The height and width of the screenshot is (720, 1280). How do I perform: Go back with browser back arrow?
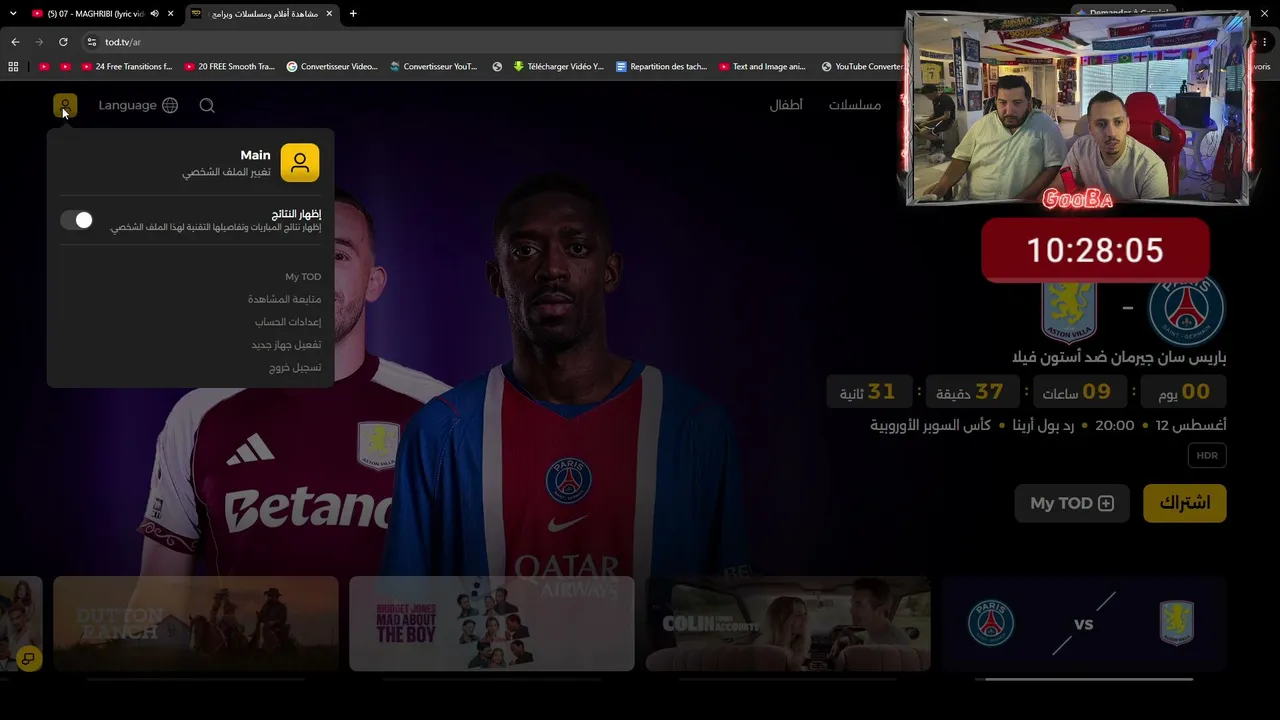[15, 42]
